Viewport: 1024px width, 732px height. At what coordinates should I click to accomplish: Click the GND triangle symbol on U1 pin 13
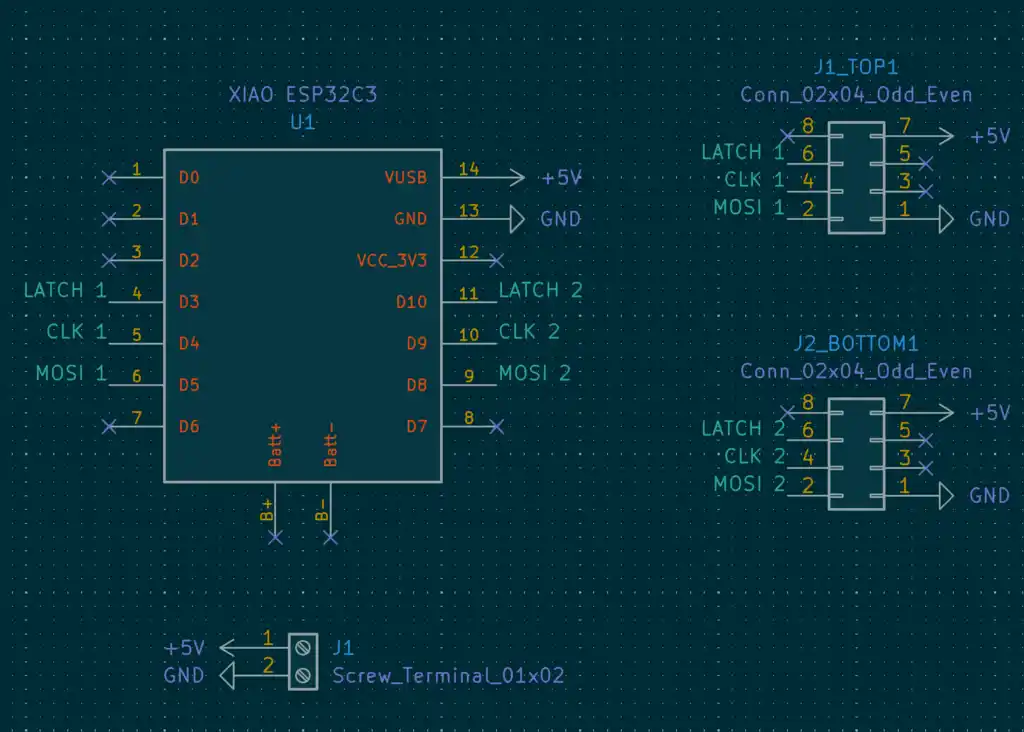tap(517, 219)
